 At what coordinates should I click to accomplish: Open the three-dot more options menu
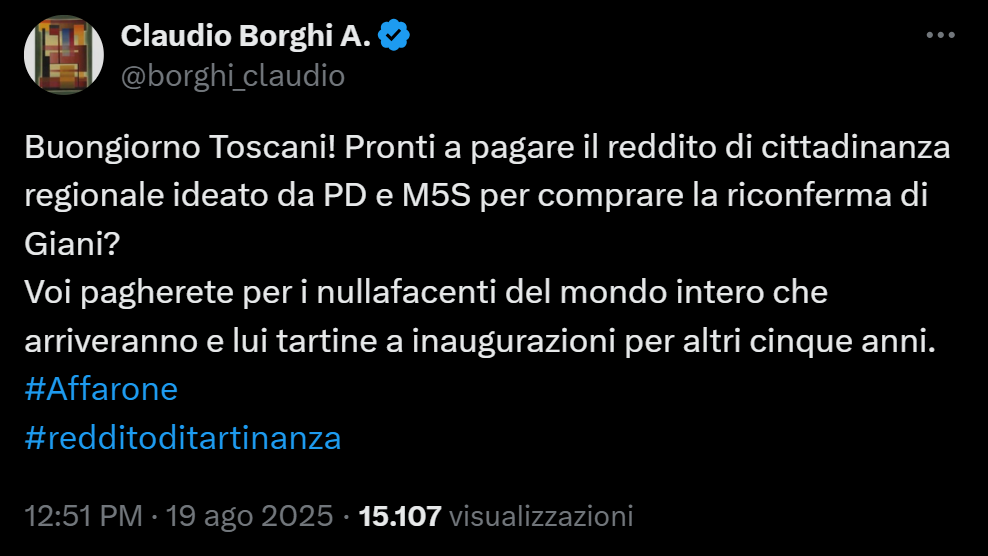pos(941,35)
